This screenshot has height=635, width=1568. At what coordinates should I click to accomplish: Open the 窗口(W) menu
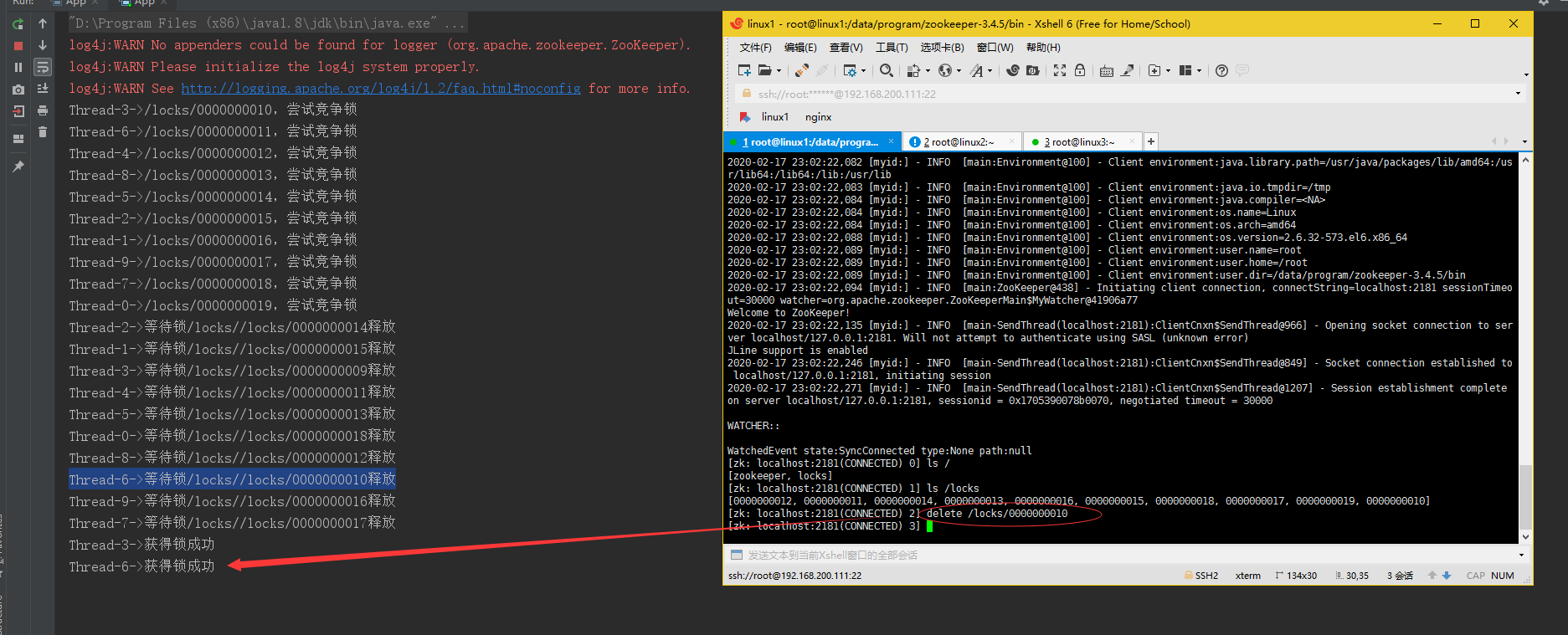[x=995, y=47]
